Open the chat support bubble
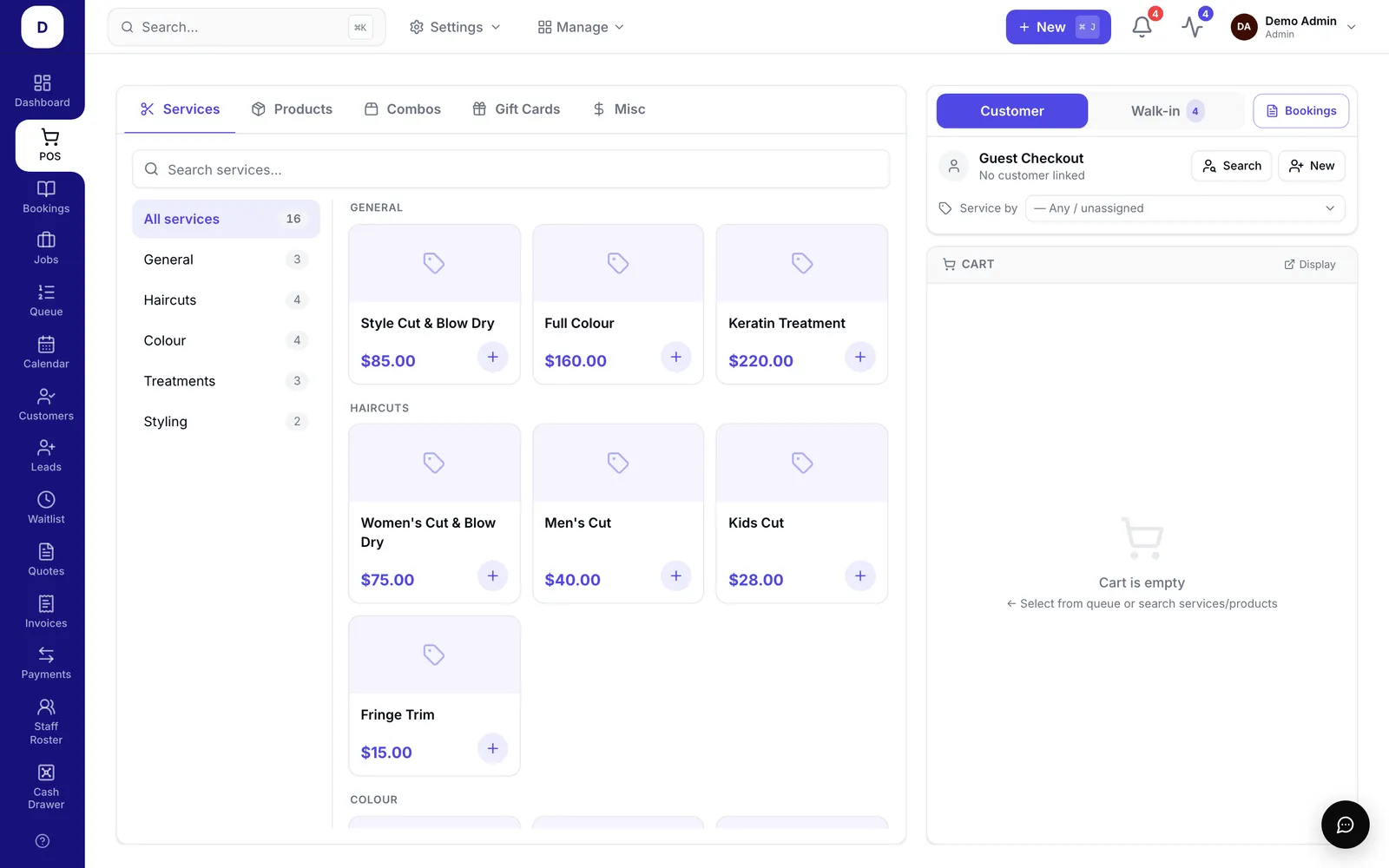Screen dimensions: 1389x868 coord(1345,825)
